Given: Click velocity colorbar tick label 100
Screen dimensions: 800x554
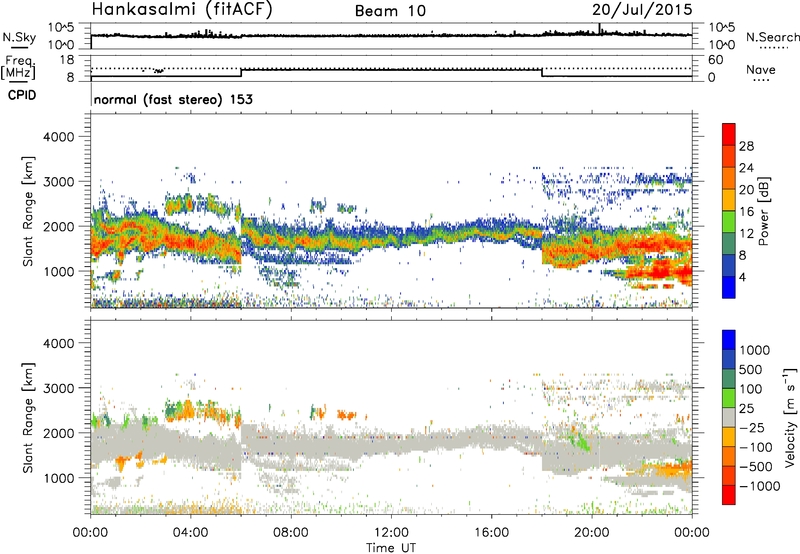Looking at the screenshot, I should (749, 389).
